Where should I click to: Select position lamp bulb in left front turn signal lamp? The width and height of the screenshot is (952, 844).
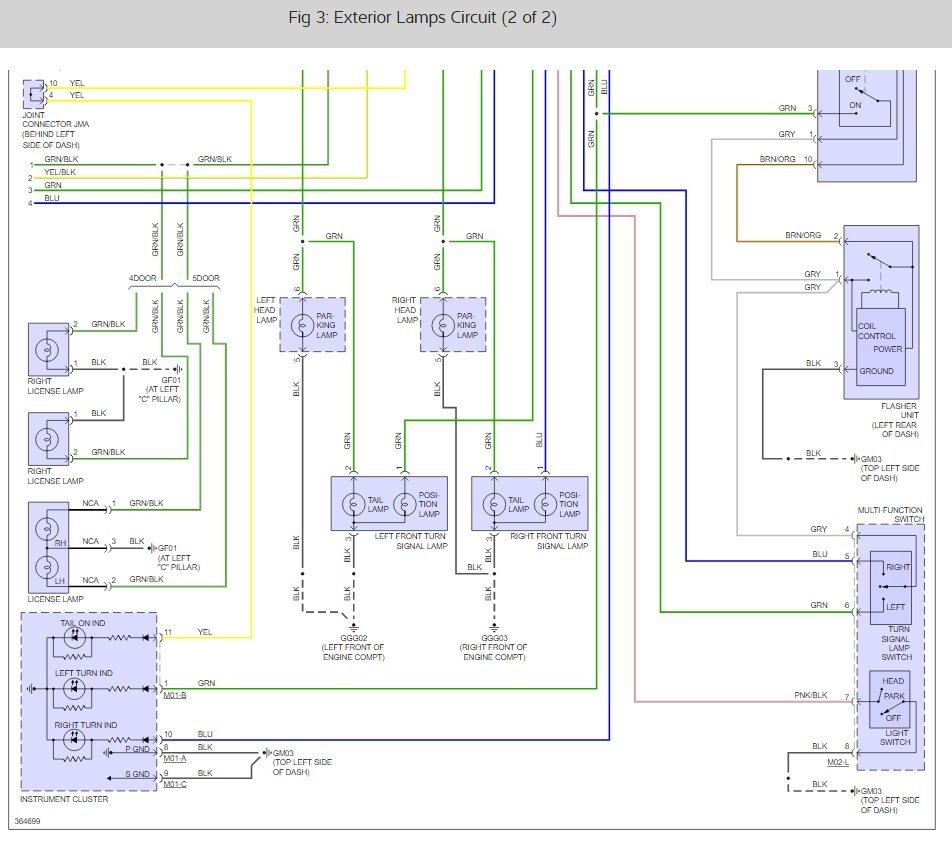click(x=404, y=504)
